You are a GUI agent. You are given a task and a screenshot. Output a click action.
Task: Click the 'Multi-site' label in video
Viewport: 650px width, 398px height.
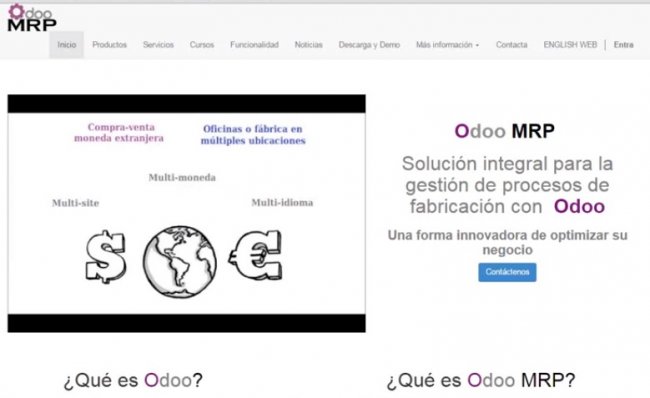[x=75, y=203]
